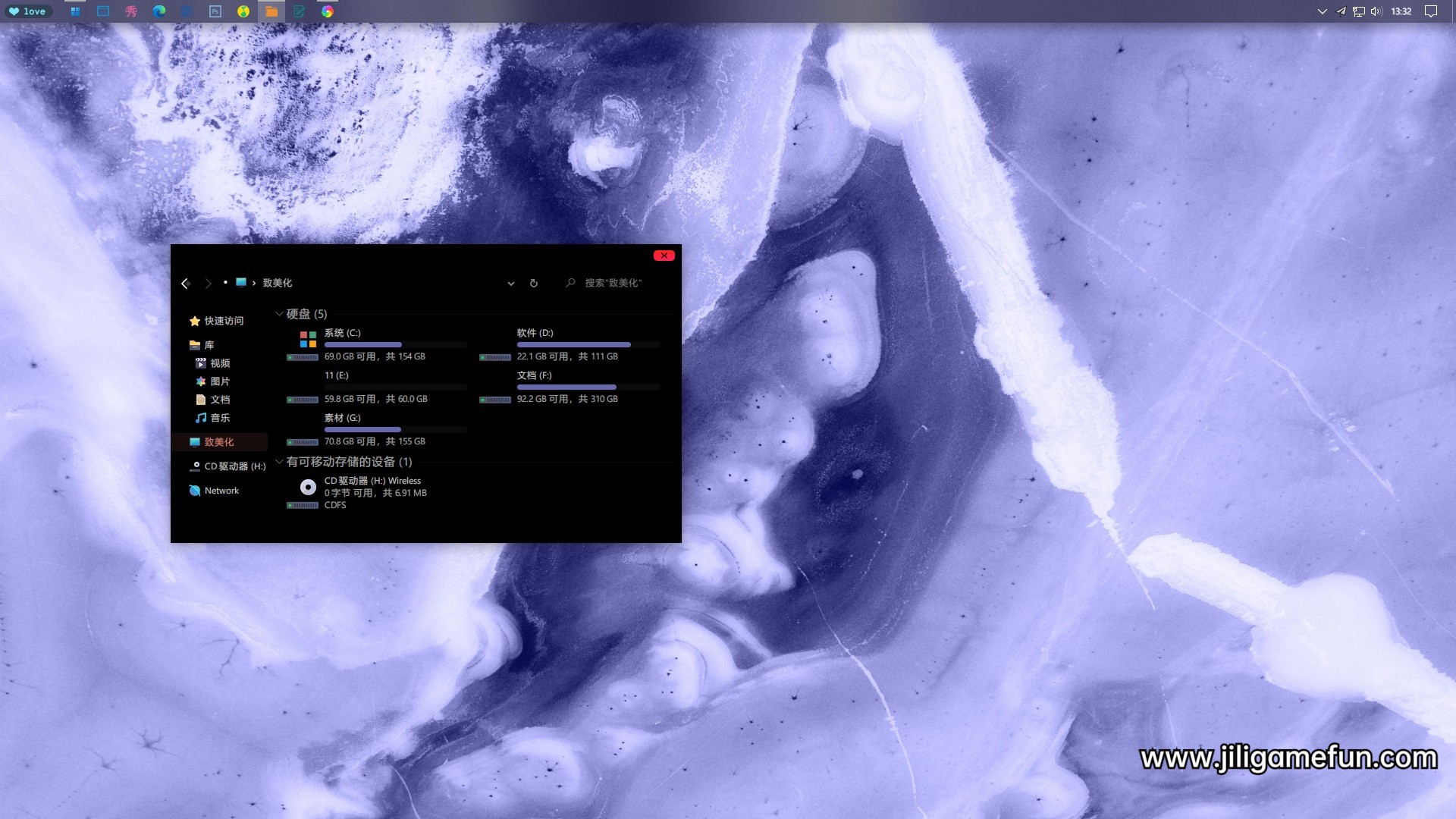
Task: Click the G: drive usage bar
Action: (395, 430)
